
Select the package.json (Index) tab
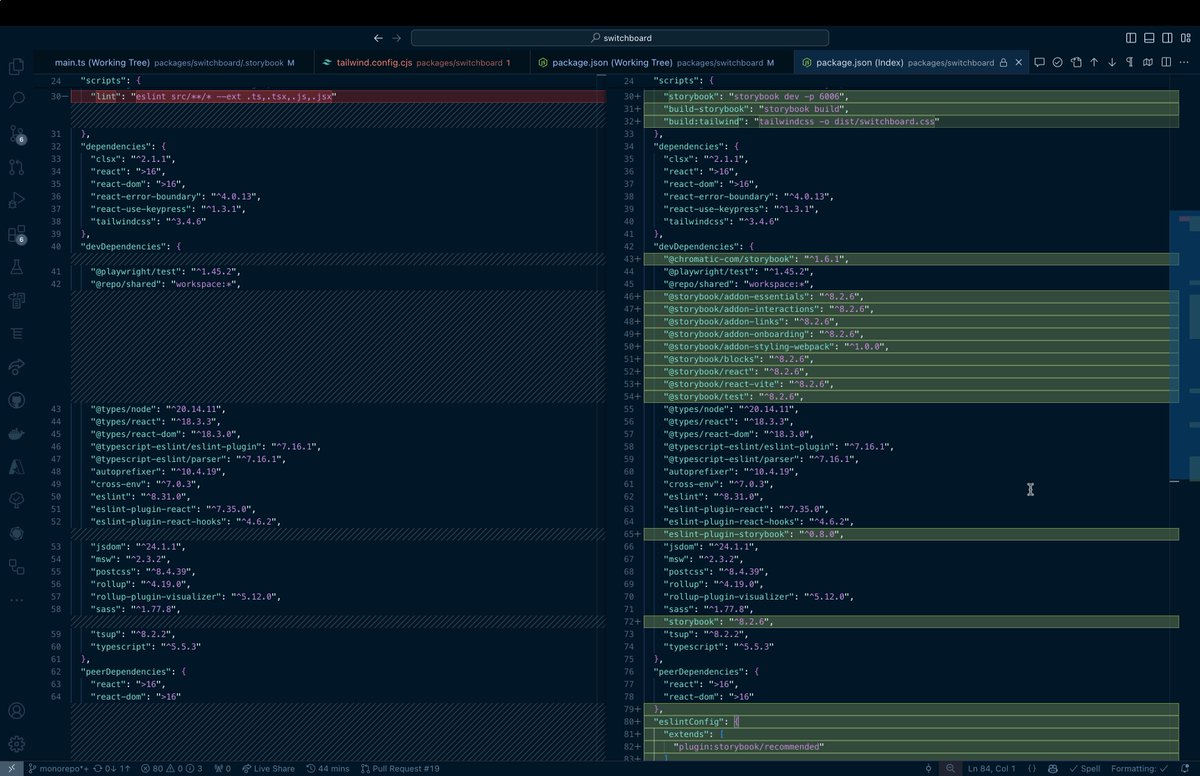click(912, 62)
